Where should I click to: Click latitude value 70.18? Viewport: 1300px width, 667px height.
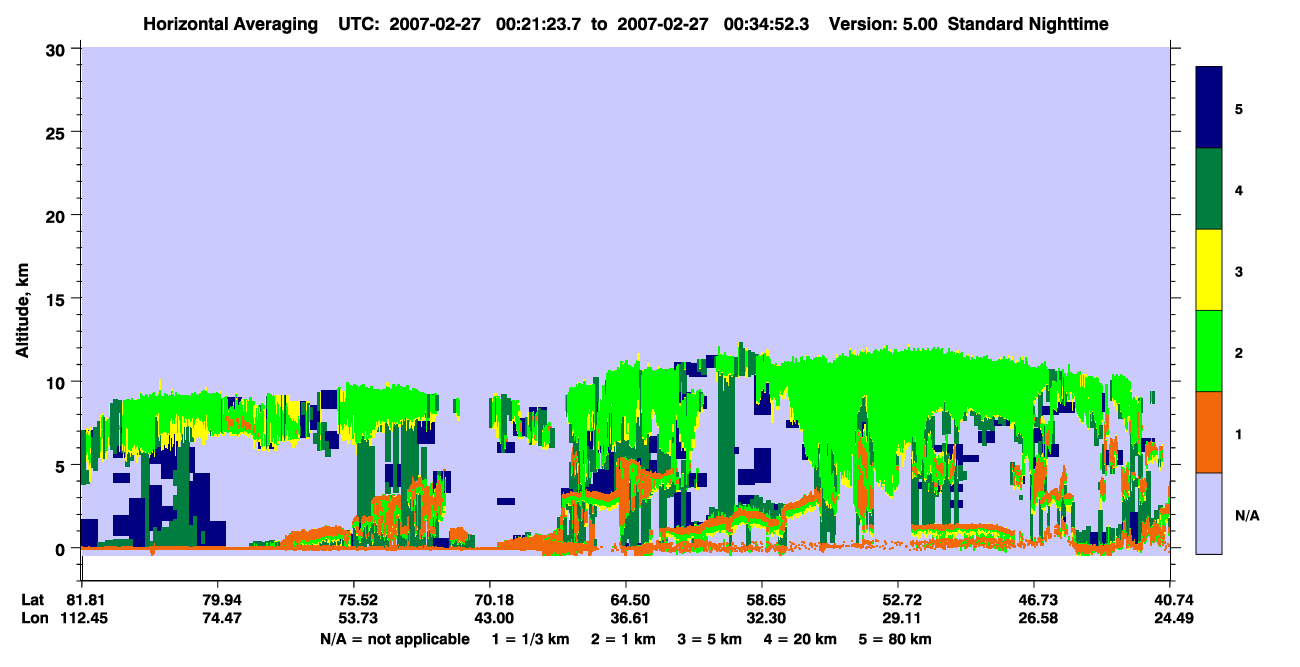[489, 600]
